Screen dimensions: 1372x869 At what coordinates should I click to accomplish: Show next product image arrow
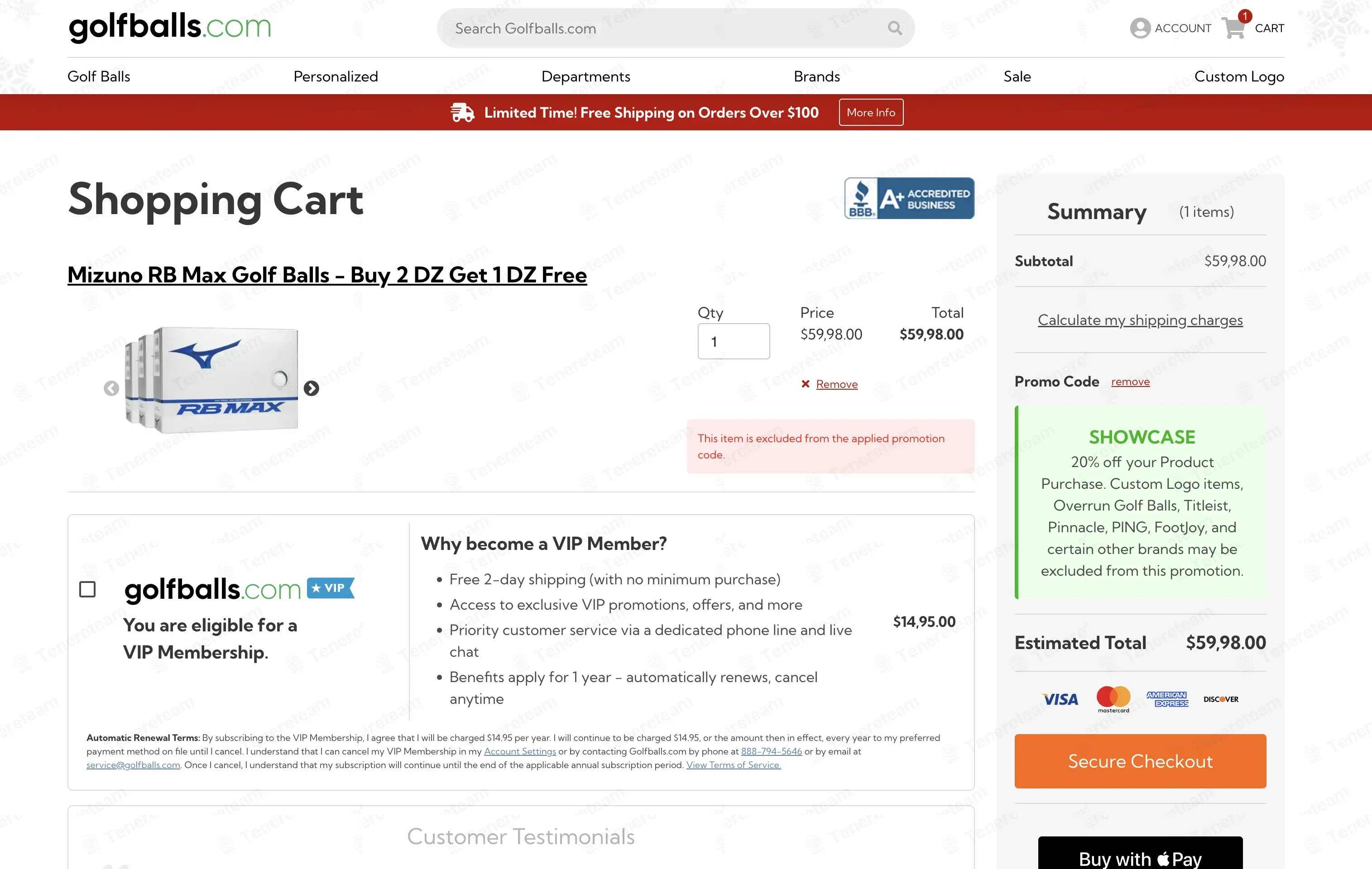click(311, 388)
